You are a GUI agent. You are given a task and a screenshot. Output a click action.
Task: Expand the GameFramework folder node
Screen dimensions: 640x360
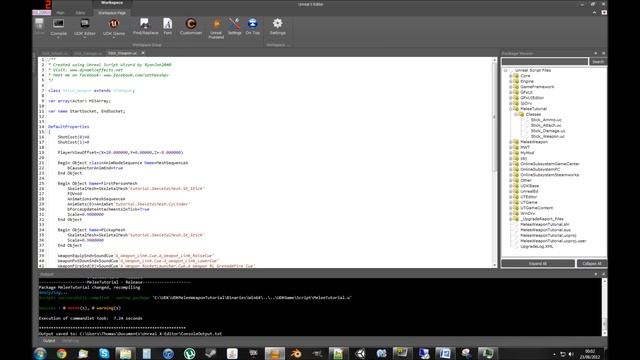(x=511, y=87)
